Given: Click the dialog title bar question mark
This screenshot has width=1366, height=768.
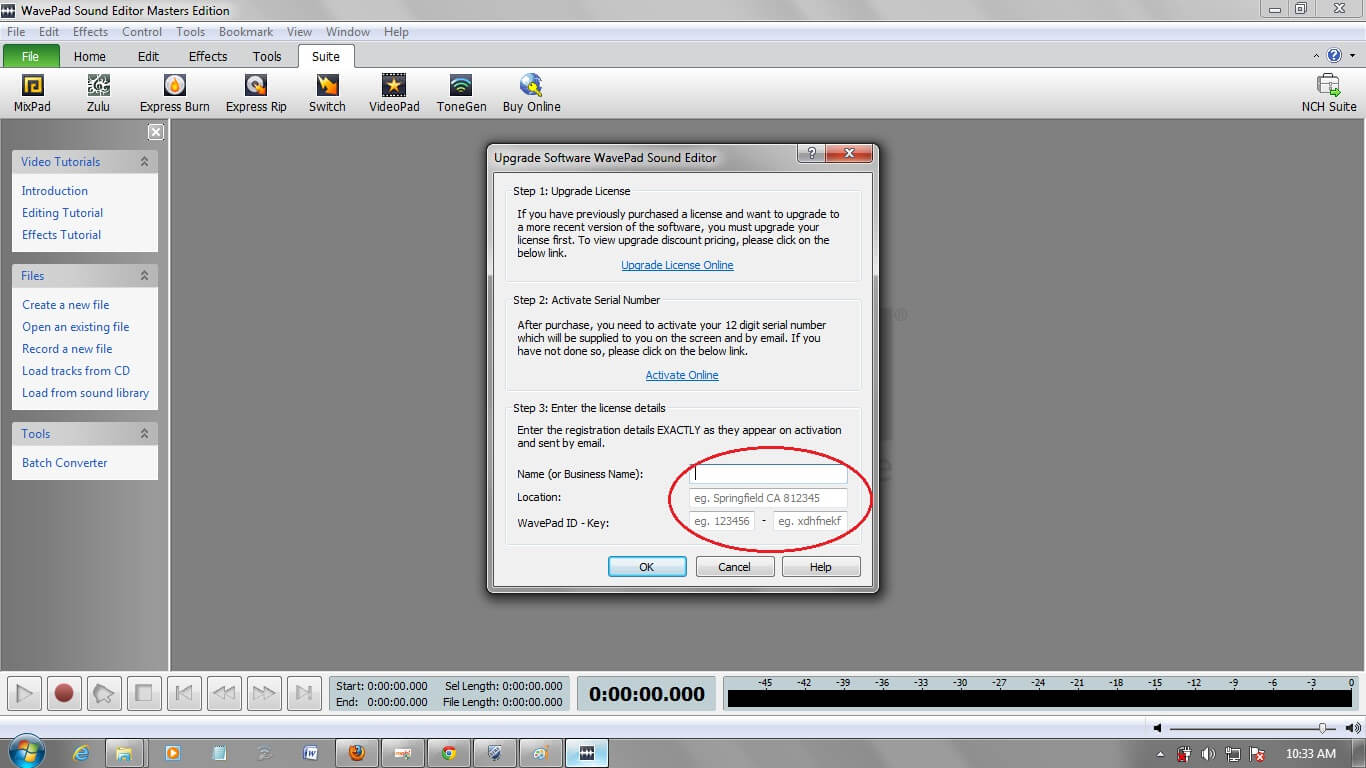Looking at the screenshot, I should point(811,154).
